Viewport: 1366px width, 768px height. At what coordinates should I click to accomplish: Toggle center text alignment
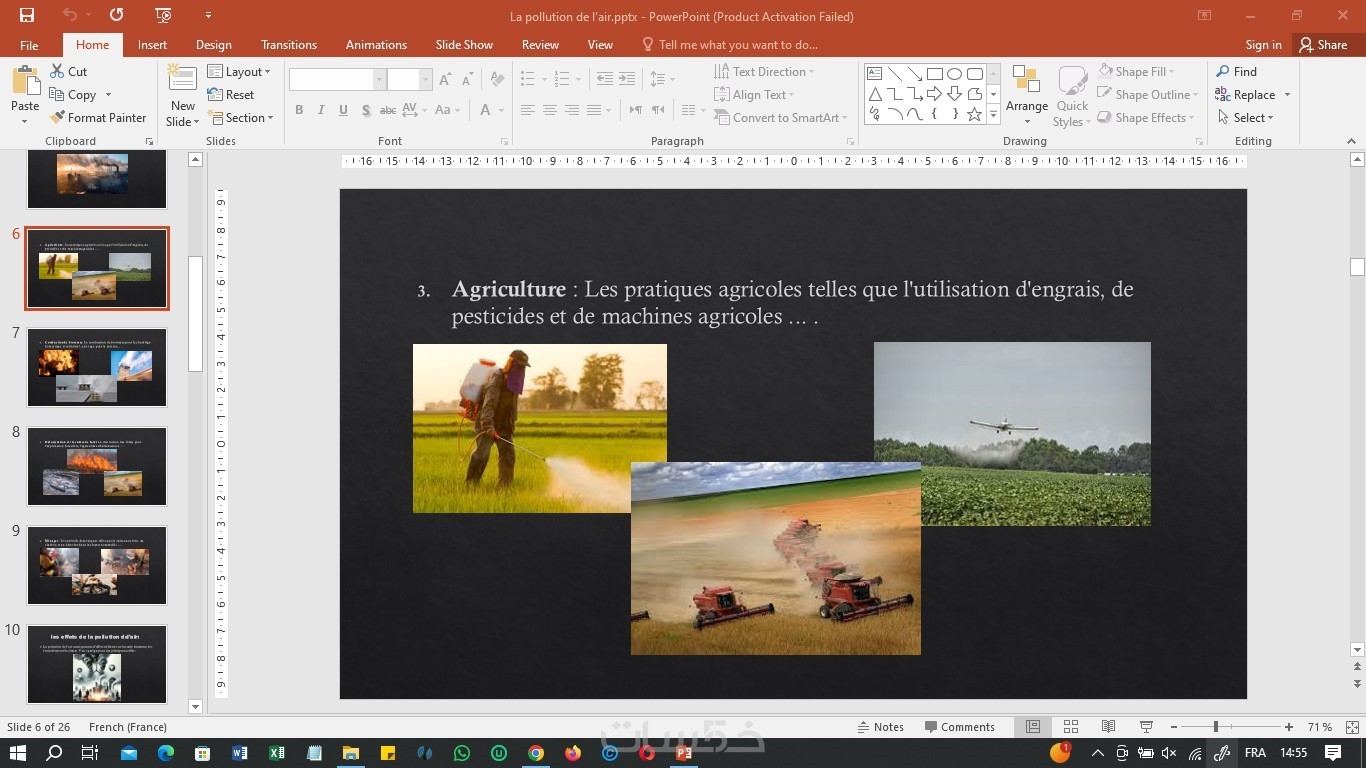(549, 110)
